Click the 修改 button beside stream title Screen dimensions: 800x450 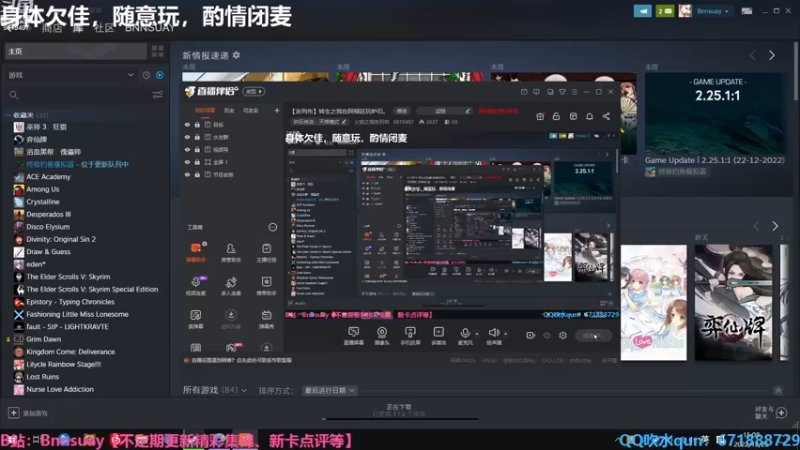pos(402,111)
